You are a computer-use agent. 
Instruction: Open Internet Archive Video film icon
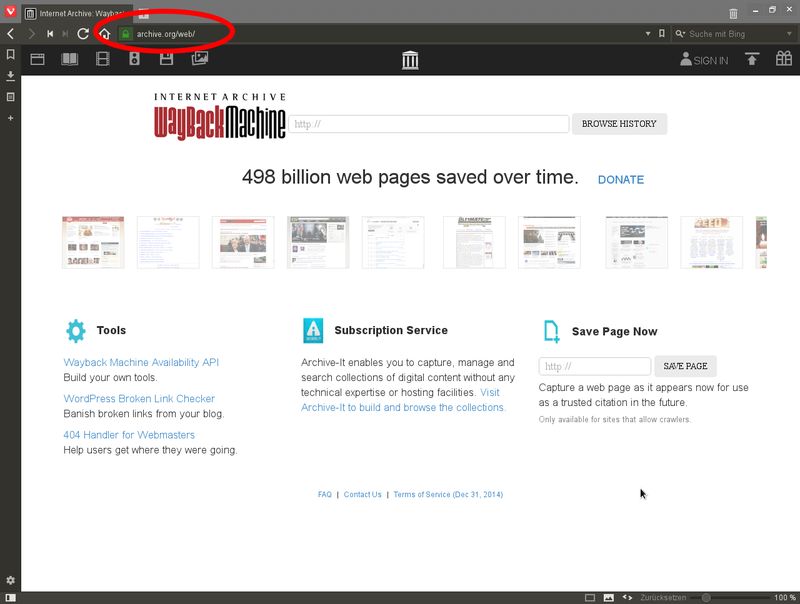102,60
